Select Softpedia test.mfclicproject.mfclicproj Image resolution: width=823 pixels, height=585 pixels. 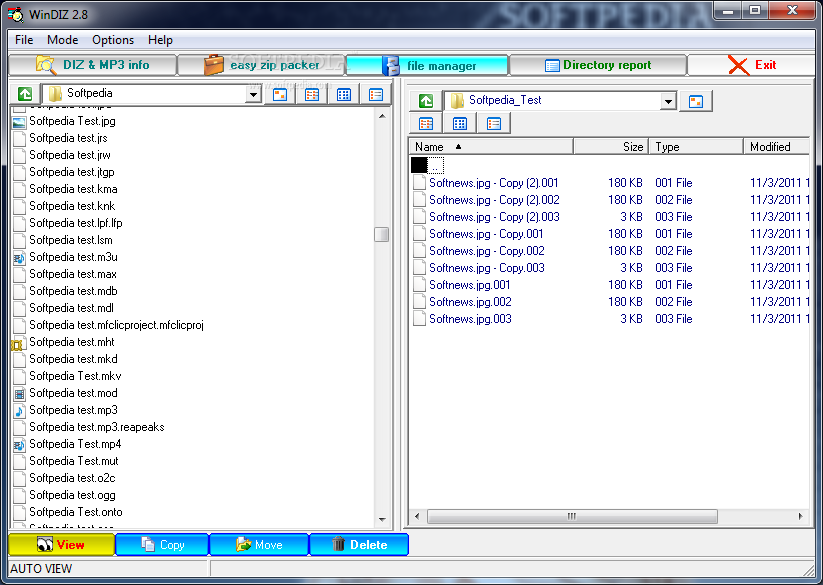[117, 325]
